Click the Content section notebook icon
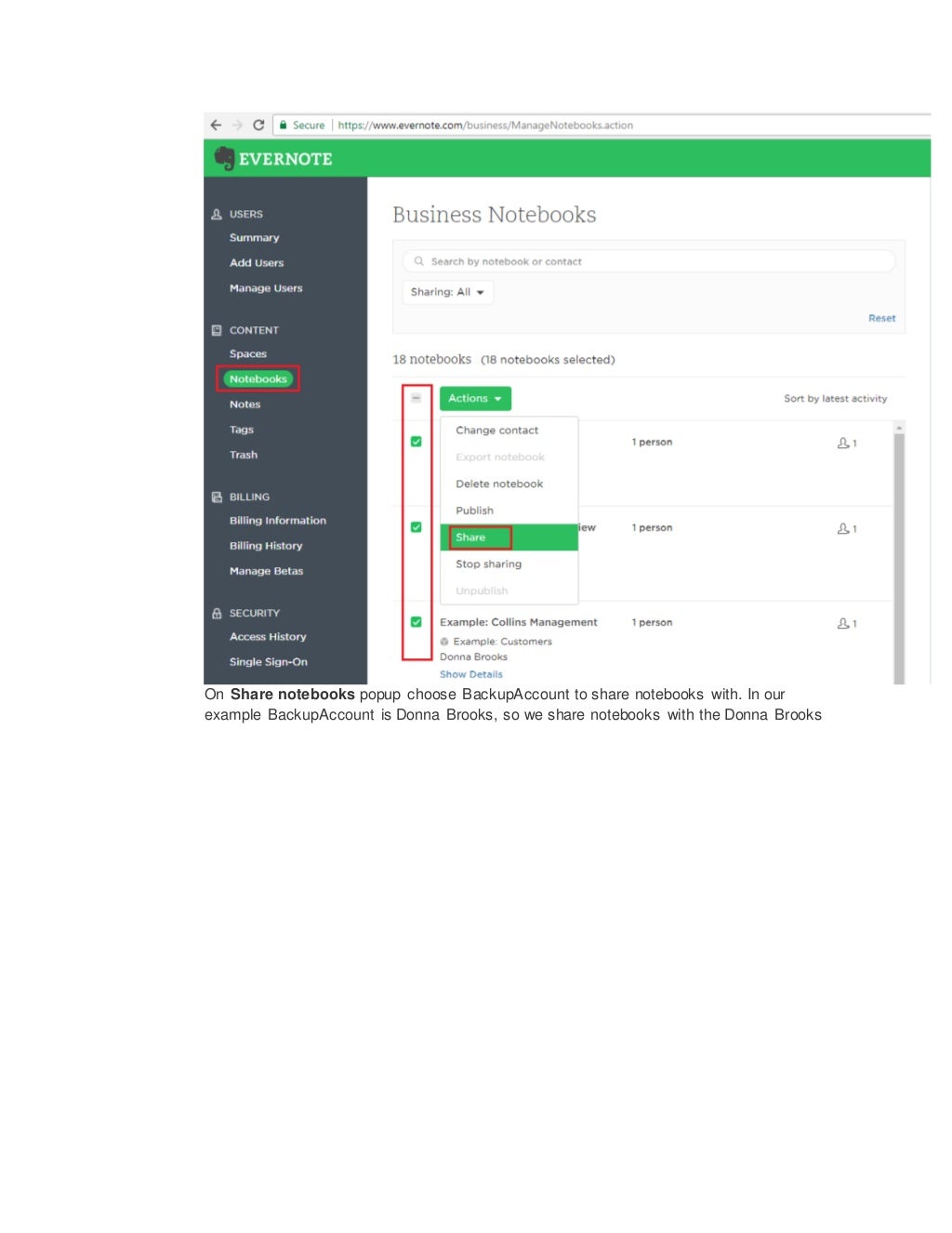 coord(217,330)
